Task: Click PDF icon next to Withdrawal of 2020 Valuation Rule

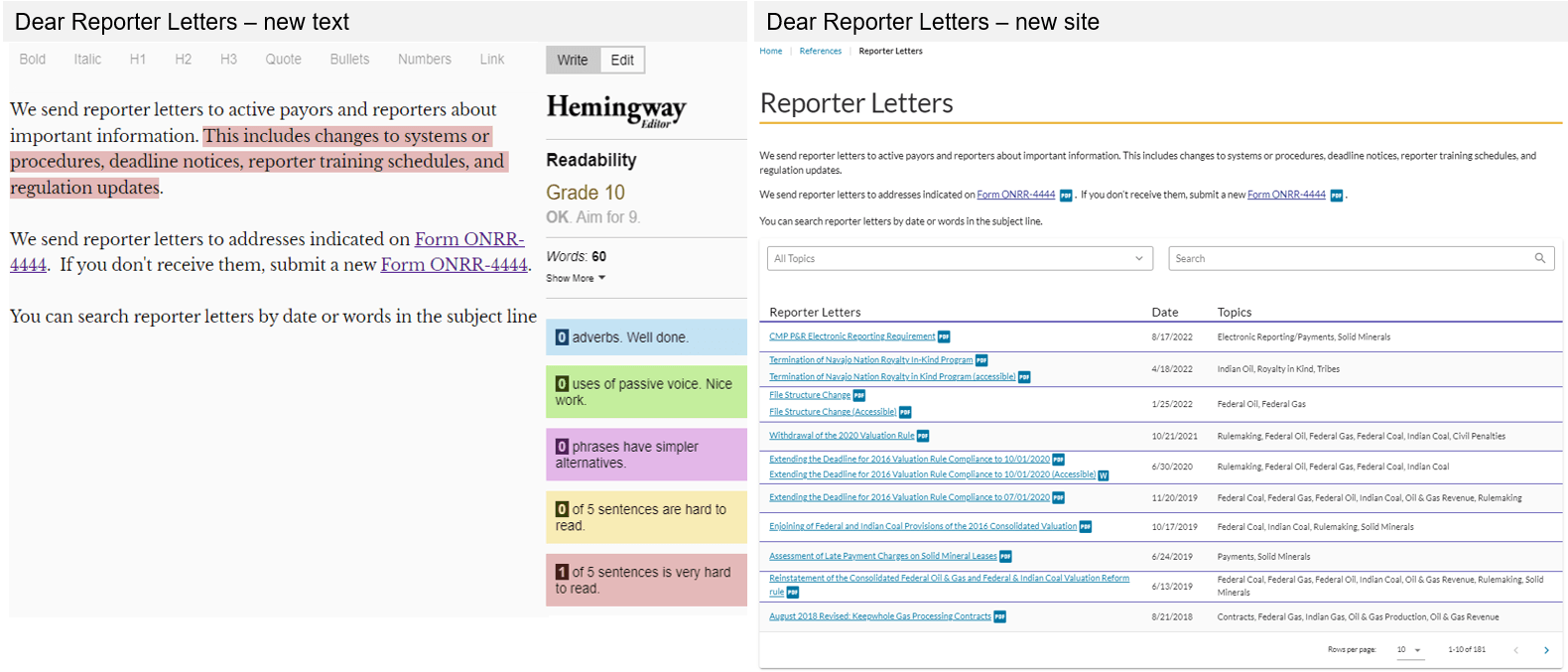Action: click(x=923, y=436)
